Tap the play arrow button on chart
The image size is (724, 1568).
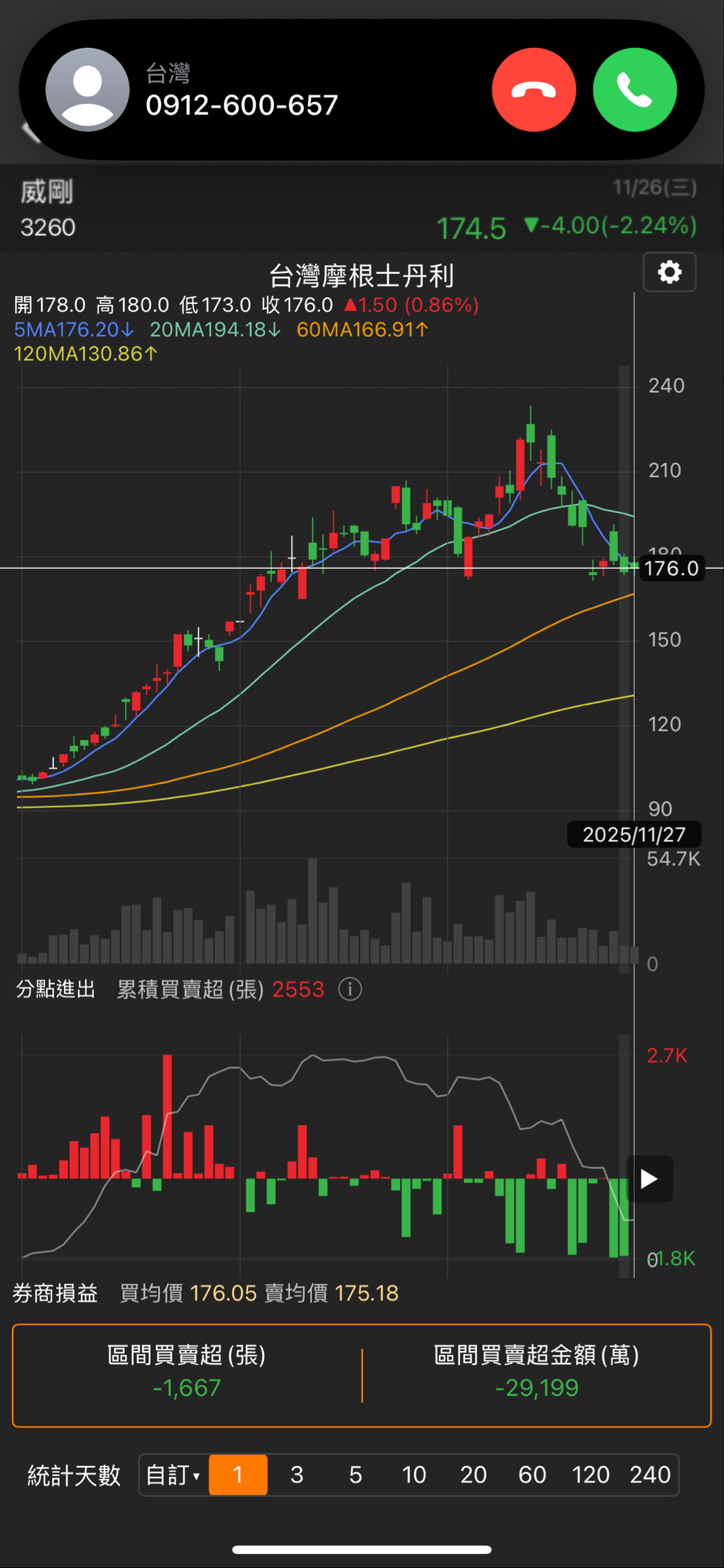tap(649, 1179)
